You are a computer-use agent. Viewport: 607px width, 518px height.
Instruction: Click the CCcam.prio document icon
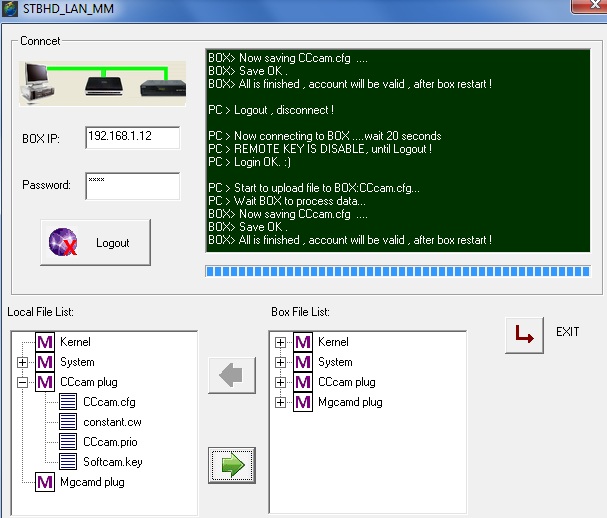coord(68,441)
